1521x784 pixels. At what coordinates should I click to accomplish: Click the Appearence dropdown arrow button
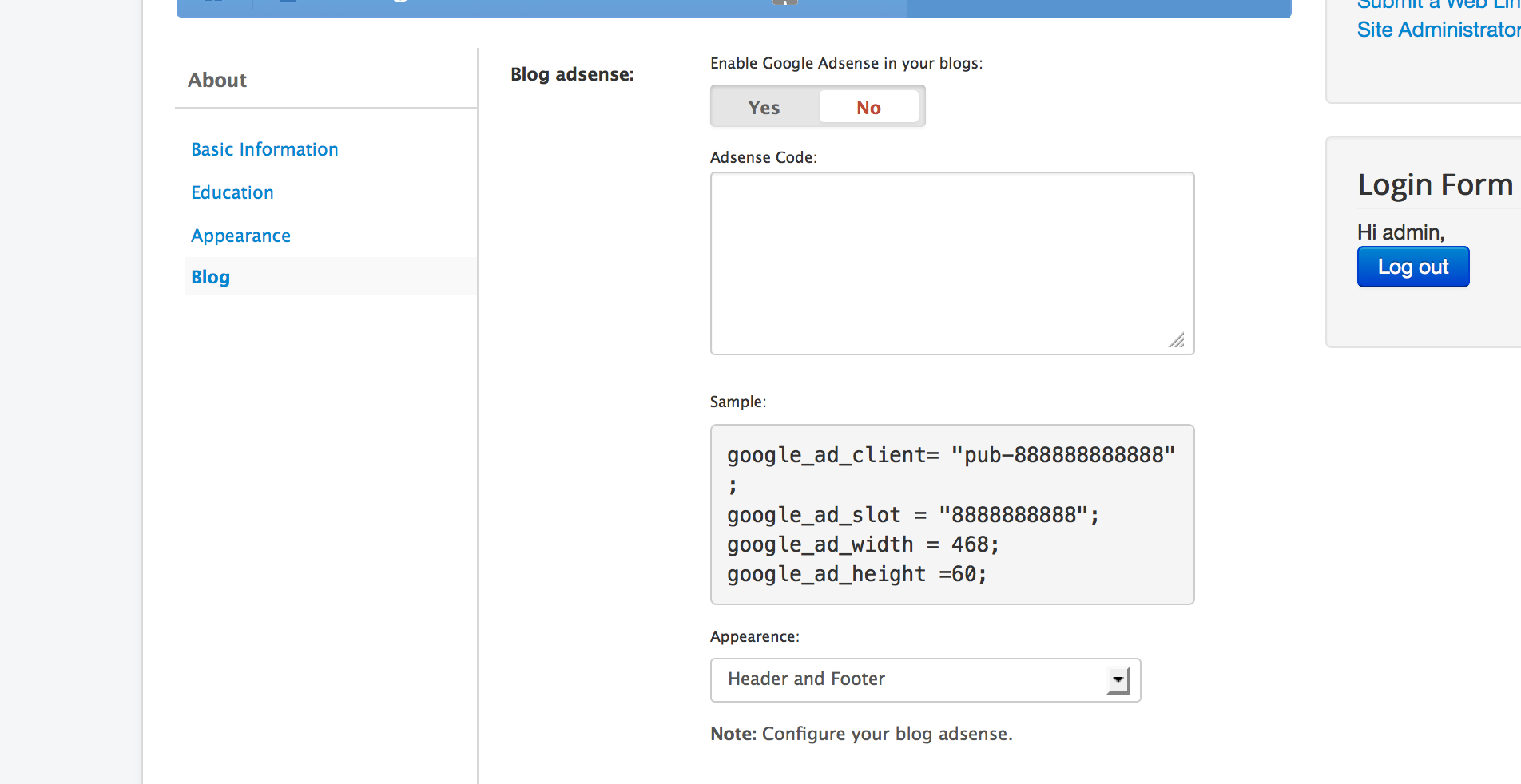point(1118,679)
